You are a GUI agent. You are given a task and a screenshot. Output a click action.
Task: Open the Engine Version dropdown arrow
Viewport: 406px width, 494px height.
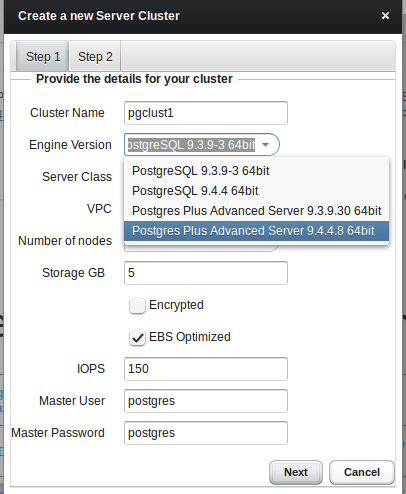(266, 145)
